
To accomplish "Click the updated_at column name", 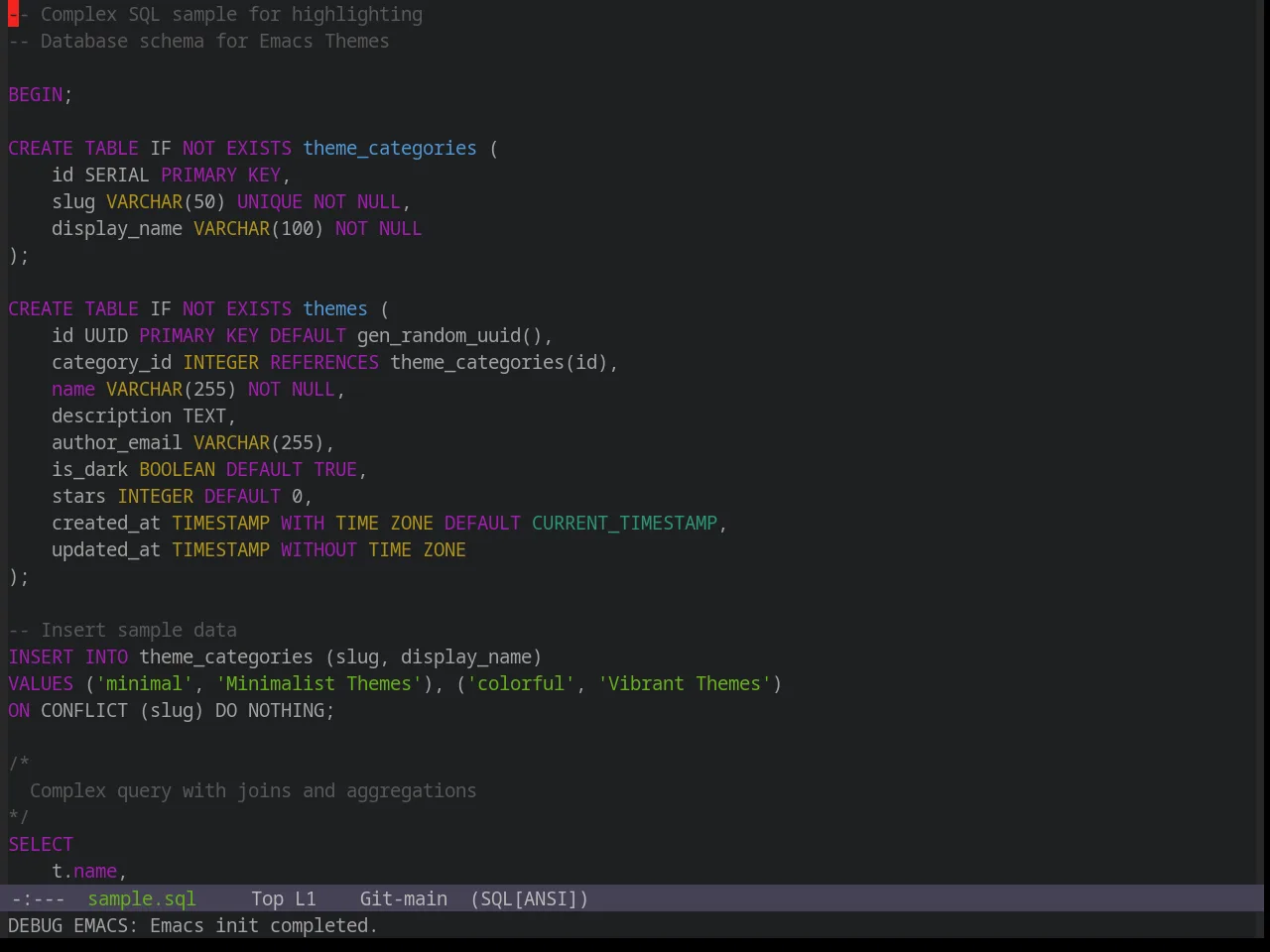I will point(106,549).
